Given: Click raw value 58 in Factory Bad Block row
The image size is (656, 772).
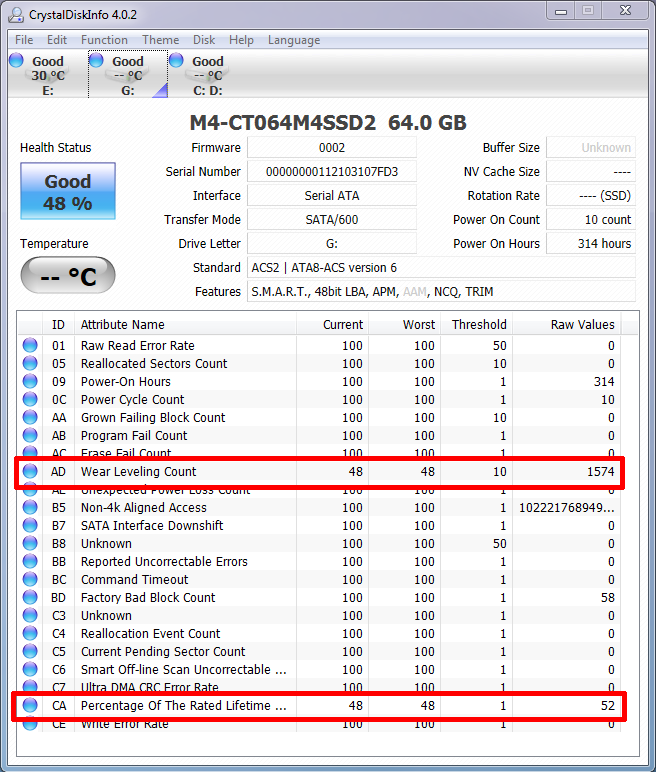Looking at the screenshot, I should tap(608, 598).
